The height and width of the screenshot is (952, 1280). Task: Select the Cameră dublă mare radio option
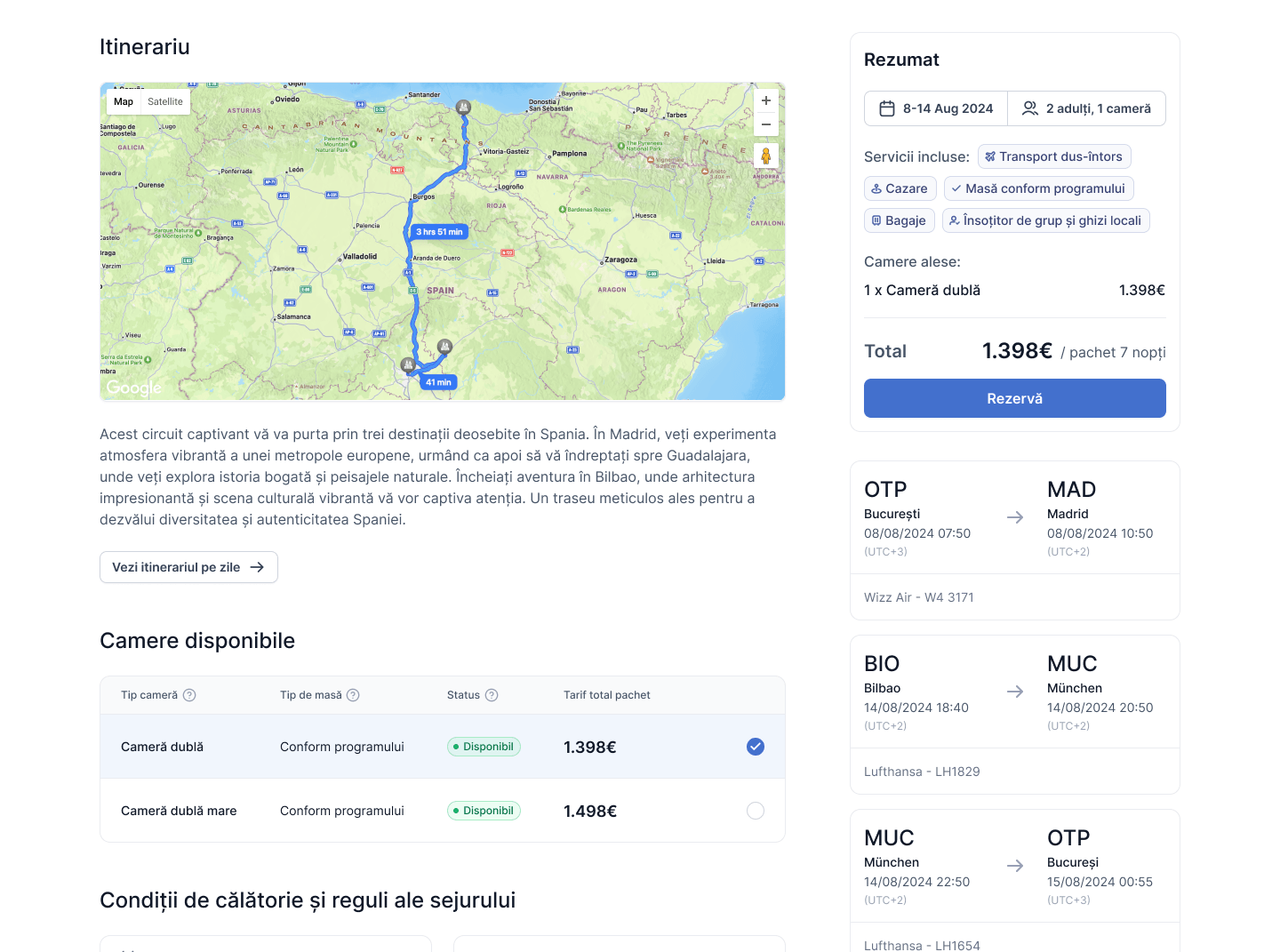(756, 811)
